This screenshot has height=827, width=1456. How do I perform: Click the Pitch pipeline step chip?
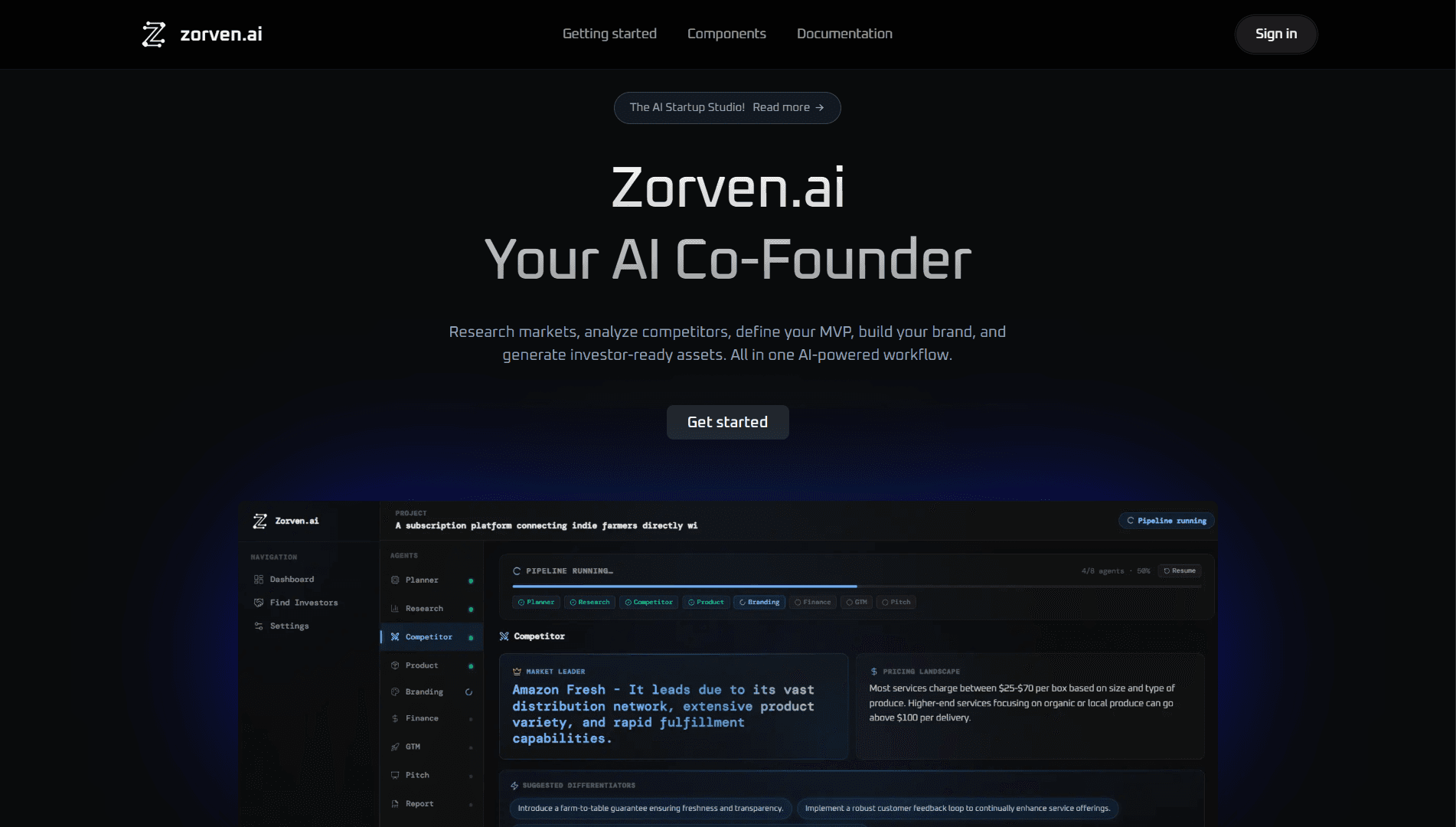click(x=896, y=602)
